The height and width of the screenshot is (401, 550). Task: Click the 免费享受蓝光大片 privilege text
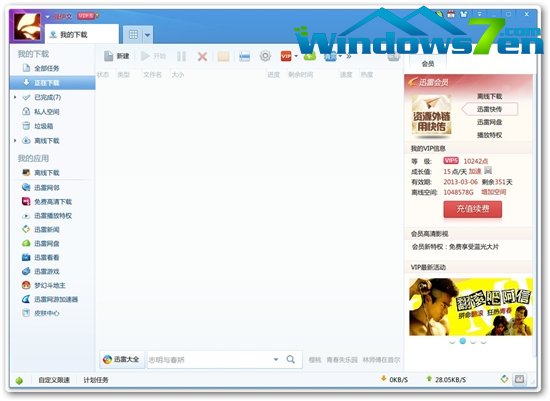coord(474,247)
